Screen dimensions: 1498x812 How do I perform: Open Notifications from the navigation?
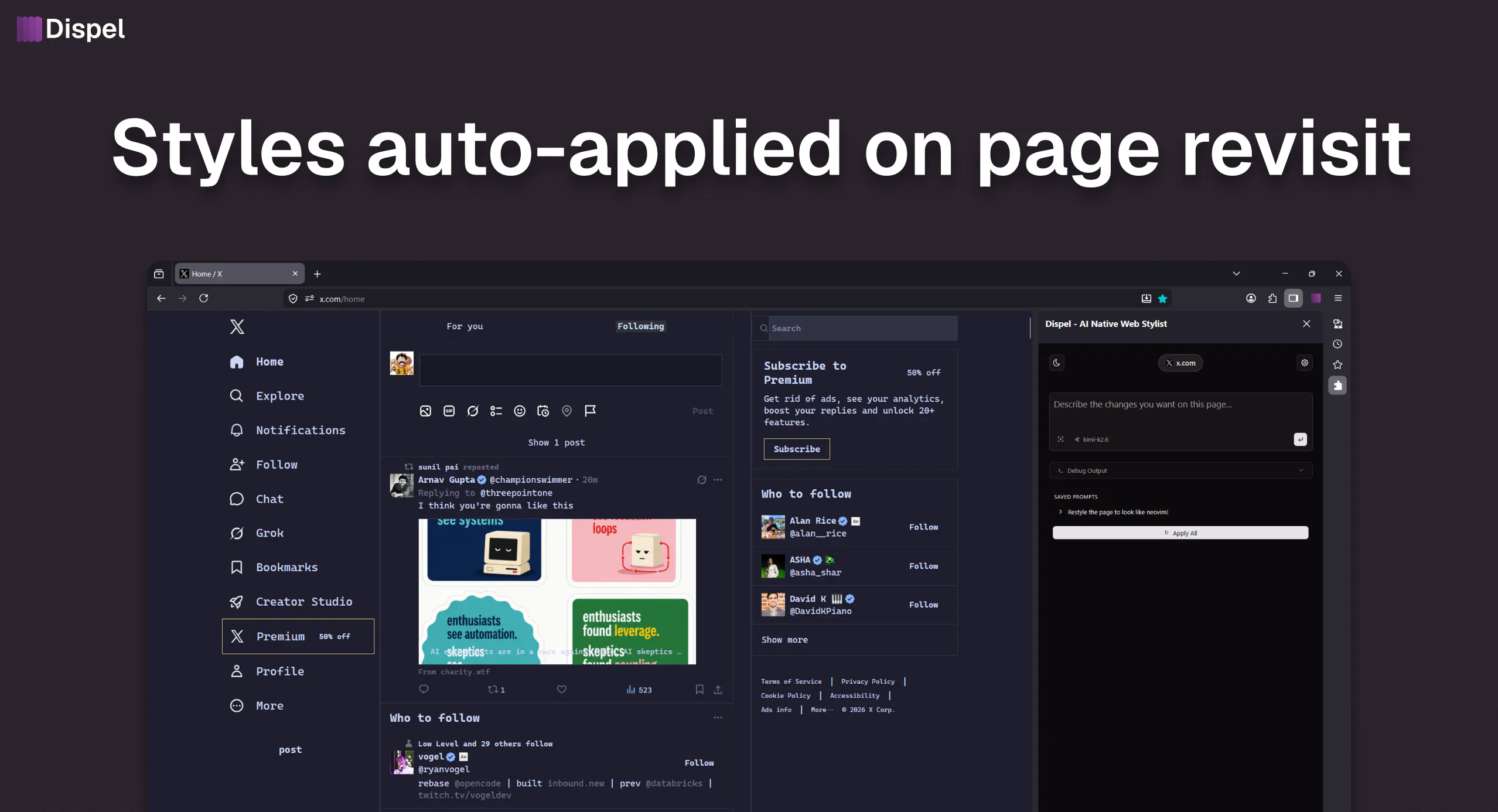288,431
